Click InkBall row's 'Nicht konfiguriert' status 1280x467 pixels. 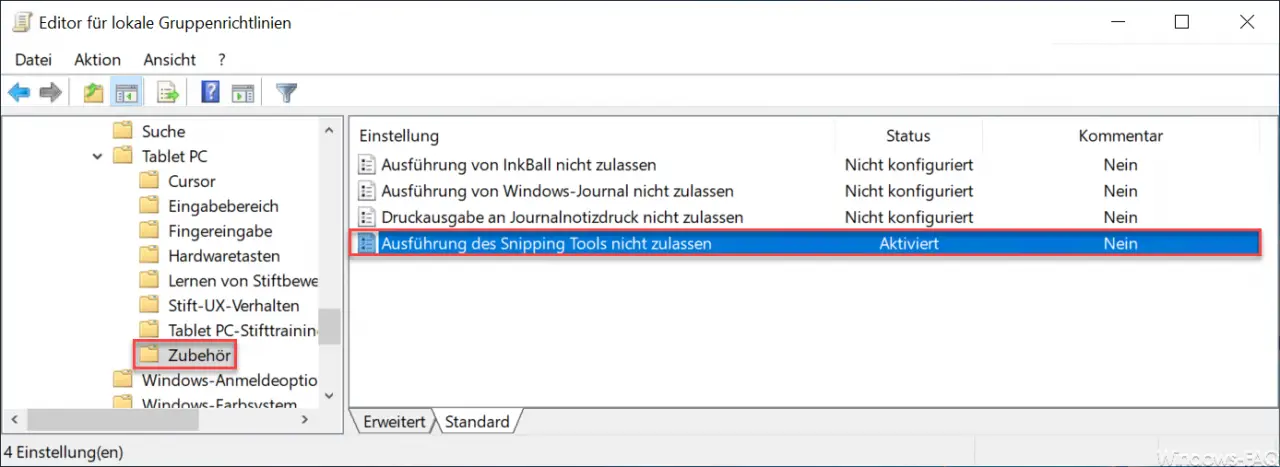pos(909,164)
